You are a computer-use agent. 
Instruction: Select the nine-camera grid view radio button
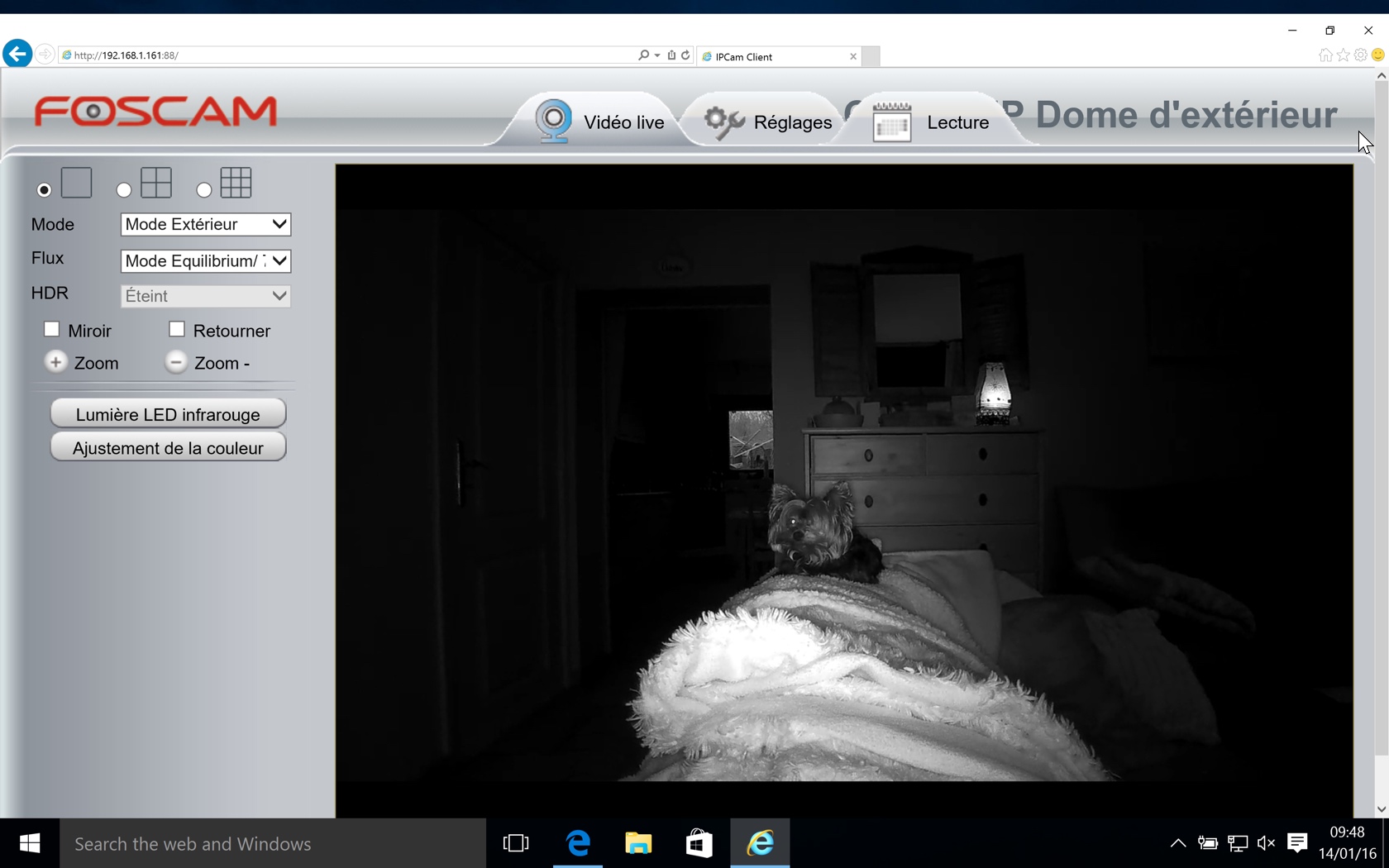pyautogui.click(x=204, y=190)
